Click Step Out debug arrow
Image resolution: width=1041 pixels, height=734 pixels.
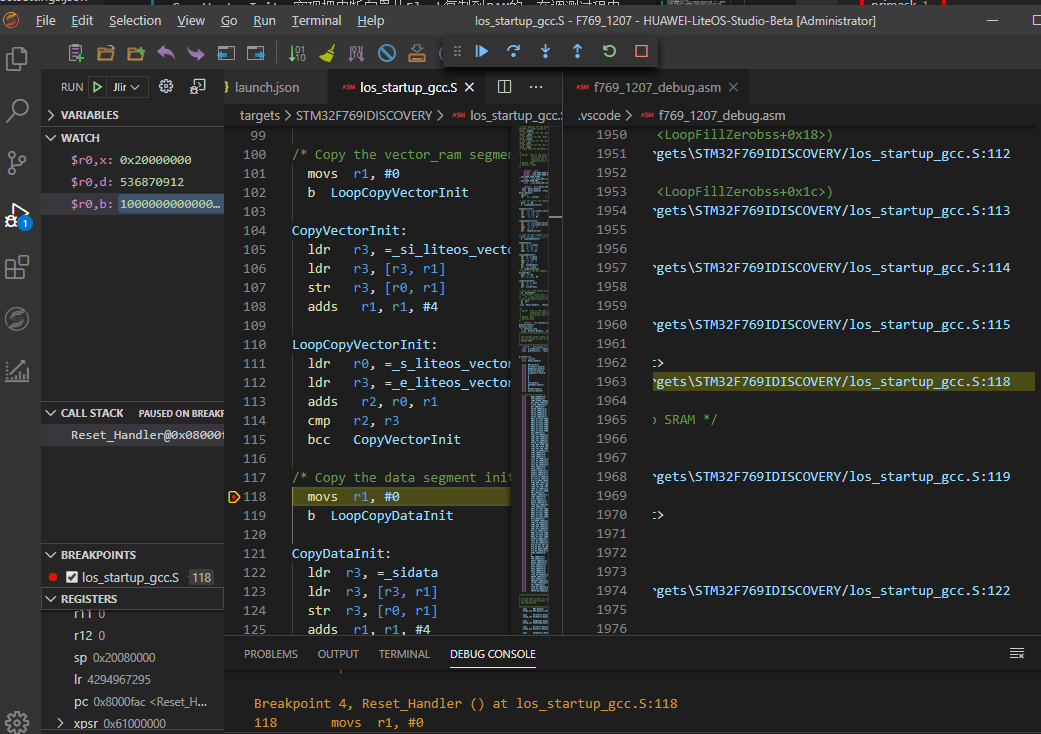577,51
